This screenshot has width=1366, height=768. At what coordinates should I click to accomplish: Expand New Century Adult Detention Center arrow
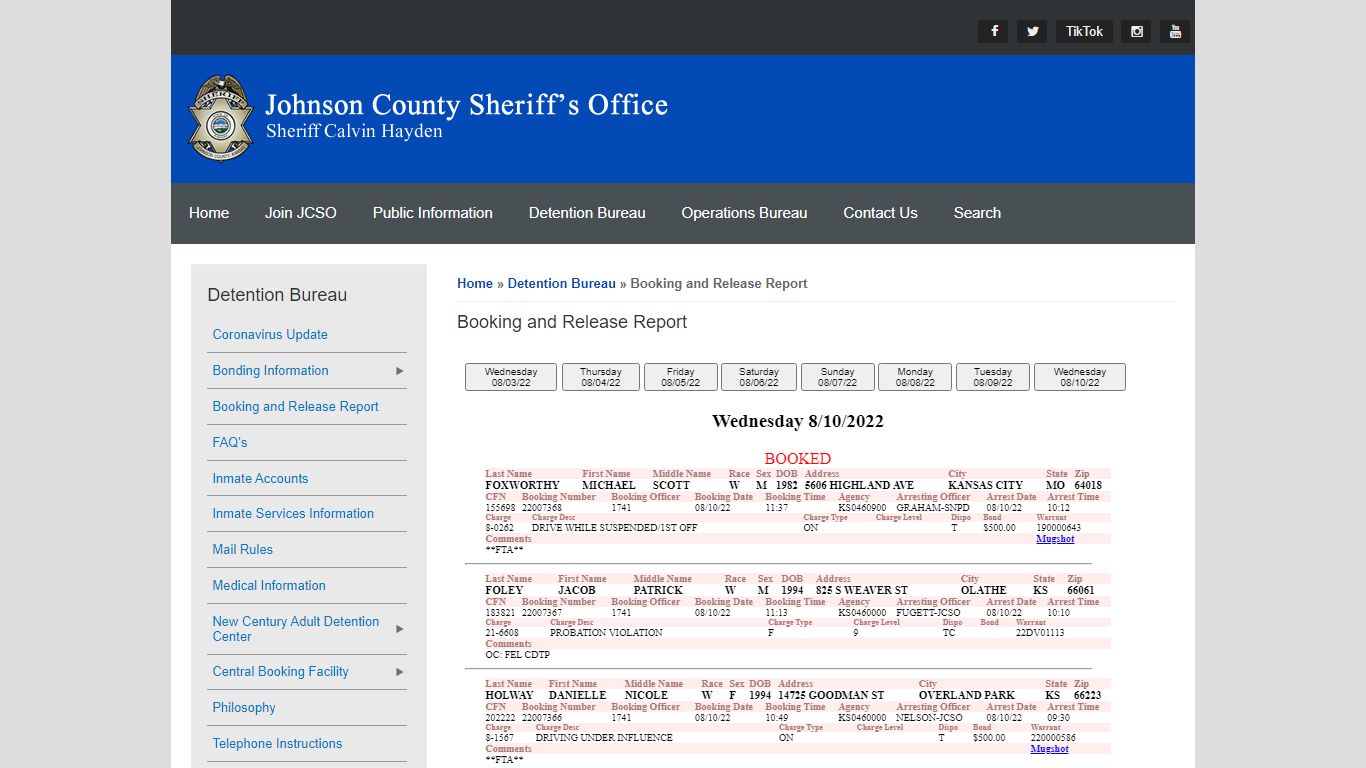click(400, 629)
